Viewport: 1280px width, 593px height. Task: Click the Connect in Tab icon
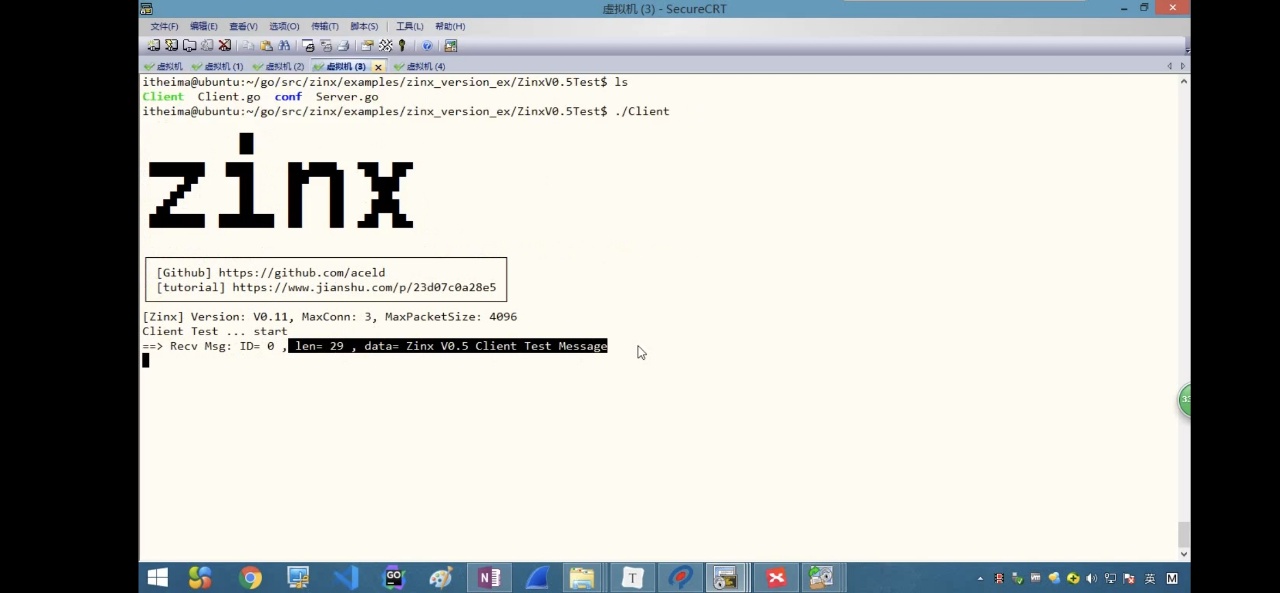pyautogui.click(x=189, y=46)
